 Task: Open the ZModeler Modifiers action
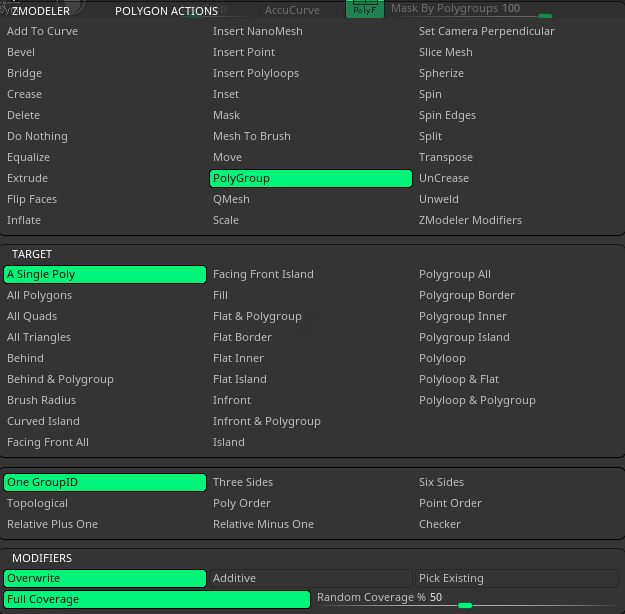click(x=470, y=220)
